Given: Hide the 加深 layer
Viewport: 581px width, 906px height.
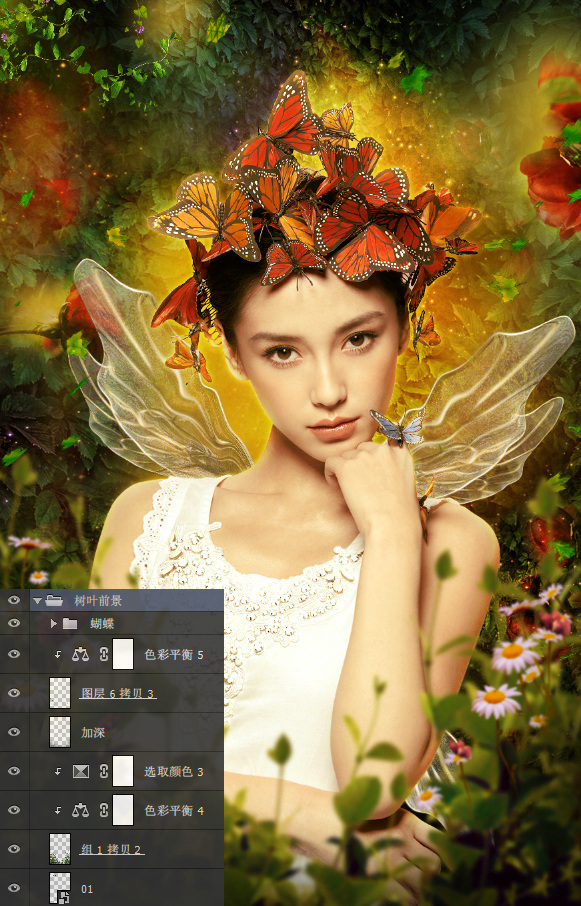Looking at the screenshot, I should 14,732.
